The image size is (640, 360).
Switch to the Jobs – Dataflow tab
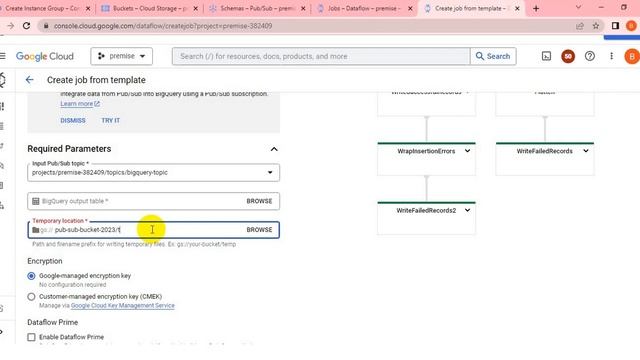tap(364, 8)
